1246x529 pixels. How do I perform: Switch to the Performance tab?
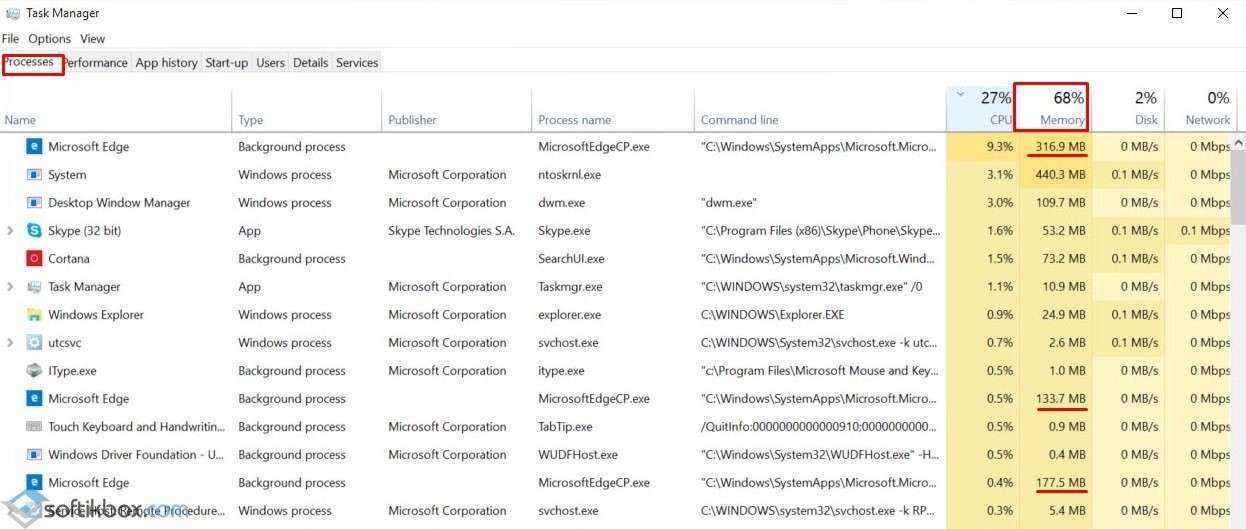pos(97,63)
